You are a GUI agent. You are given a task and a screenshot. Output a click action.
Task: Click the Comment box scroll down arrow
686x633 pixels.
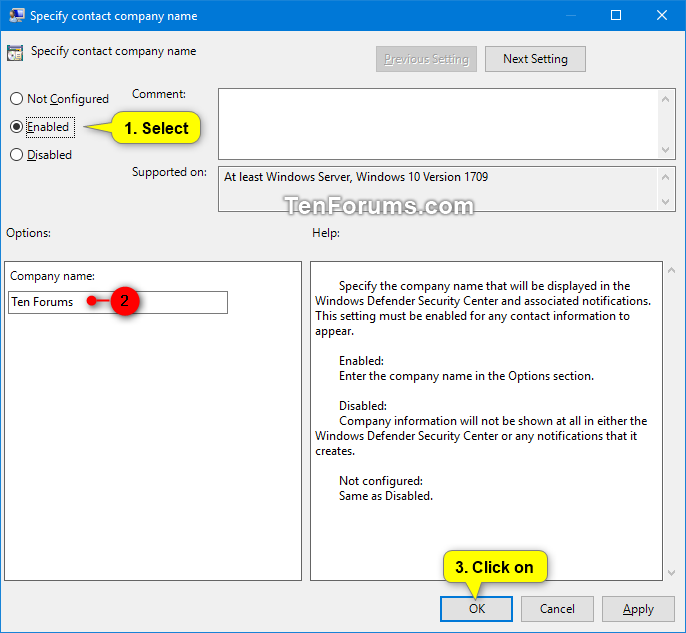coord(665,150)
